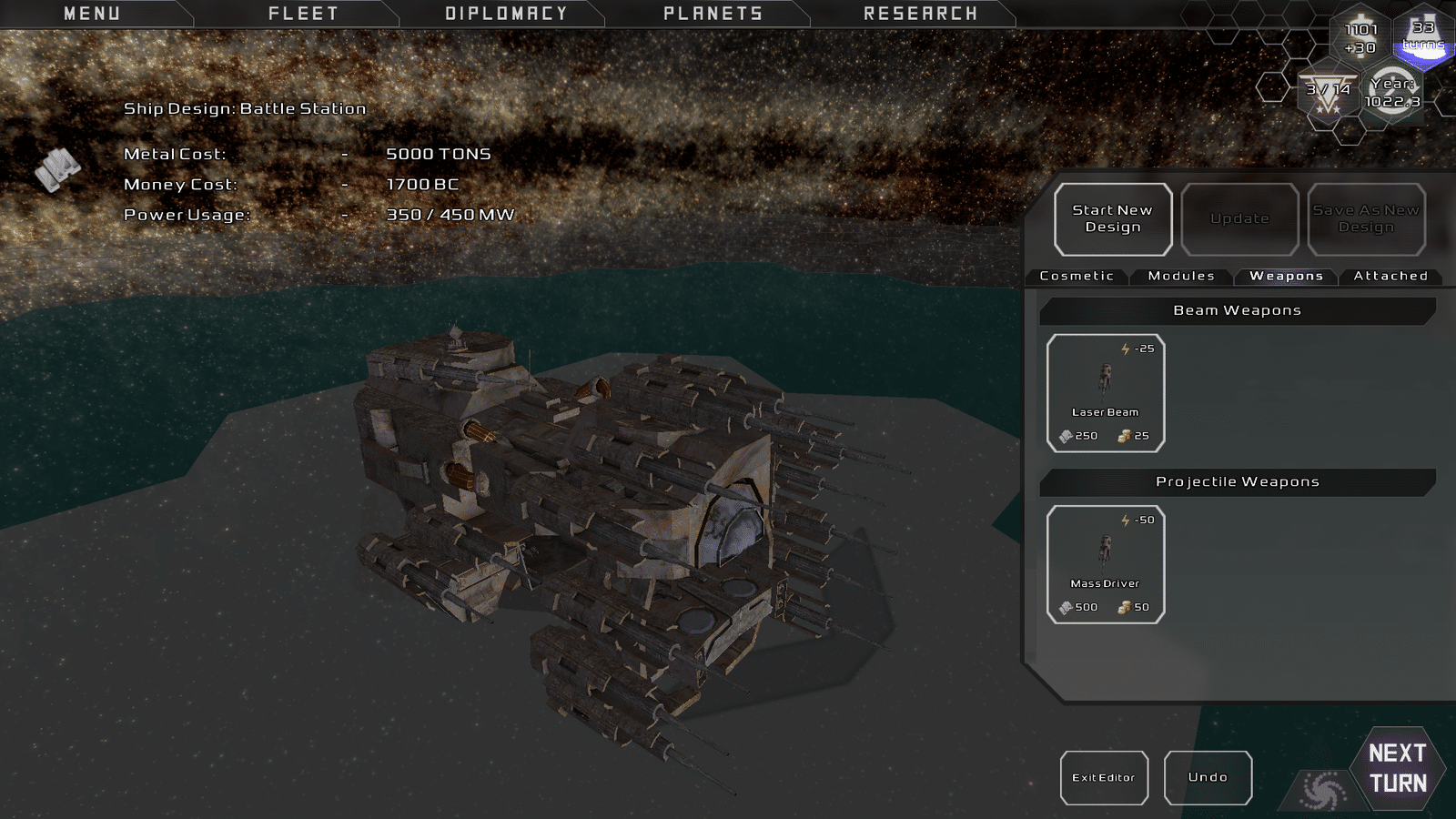
Task: Open the Attached tab
Action: coord(1390,276)
